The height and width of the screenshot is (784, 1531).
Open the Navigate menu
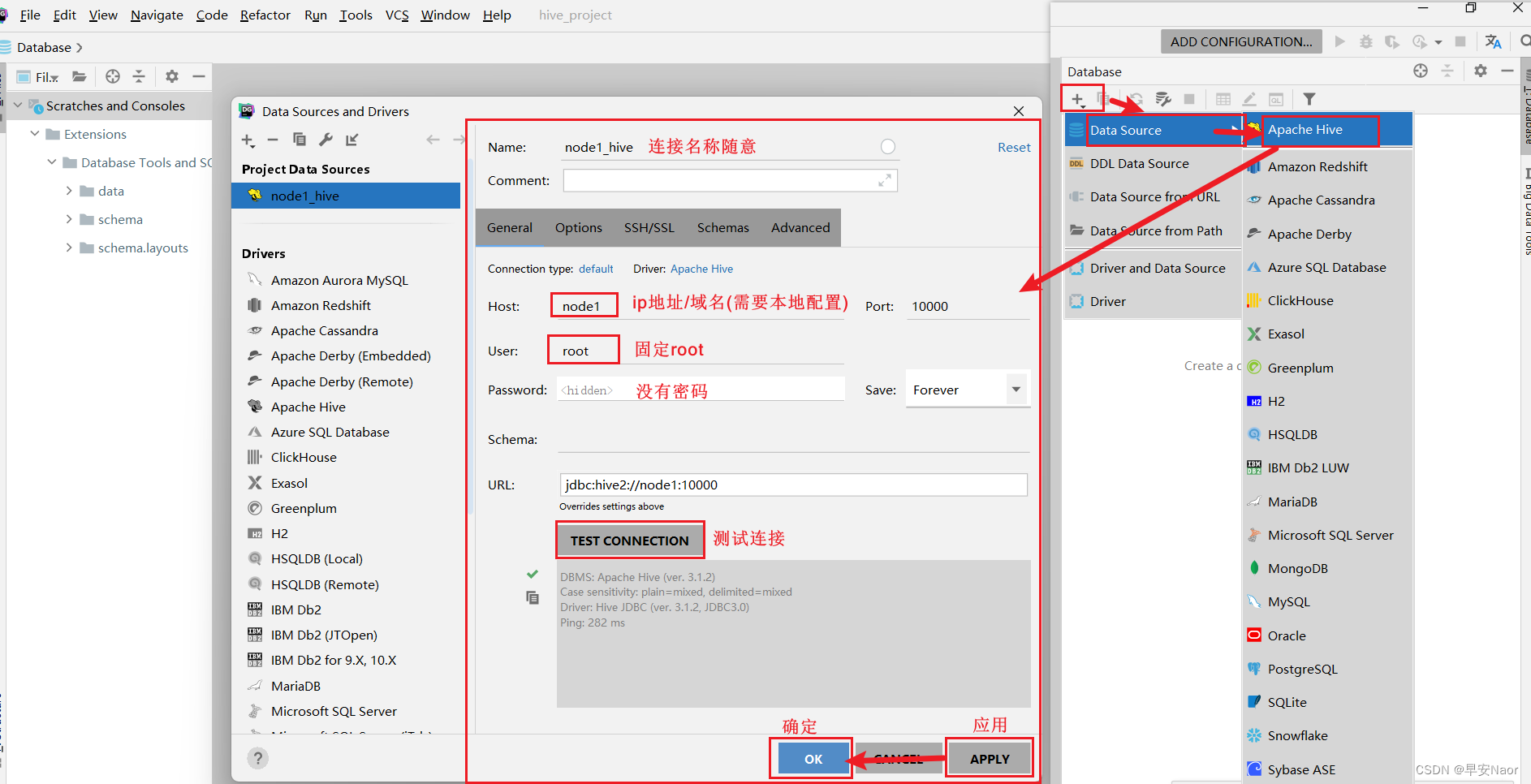[x=157, y=15]
